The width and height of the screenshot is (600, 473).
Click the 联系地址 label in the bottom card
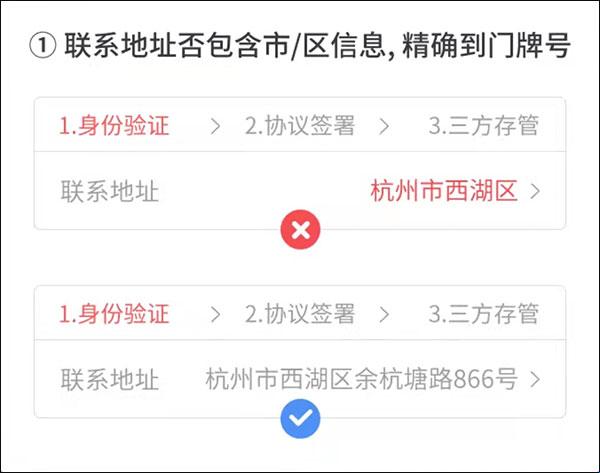pyautogui.click(x=110, y=380)
